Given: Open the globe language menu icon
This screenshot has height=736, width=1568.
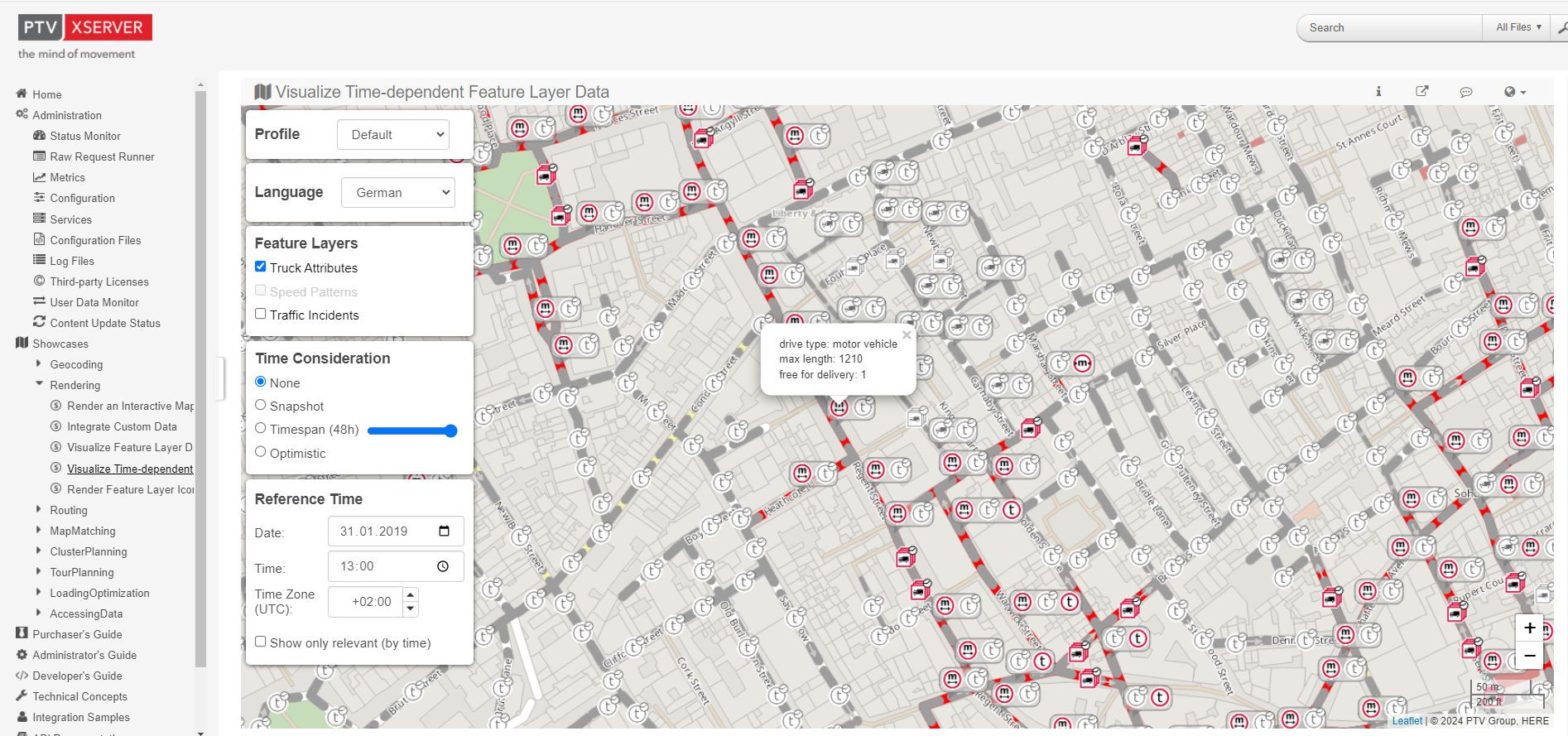Looking at the screenshot, I should point(1513,92).
